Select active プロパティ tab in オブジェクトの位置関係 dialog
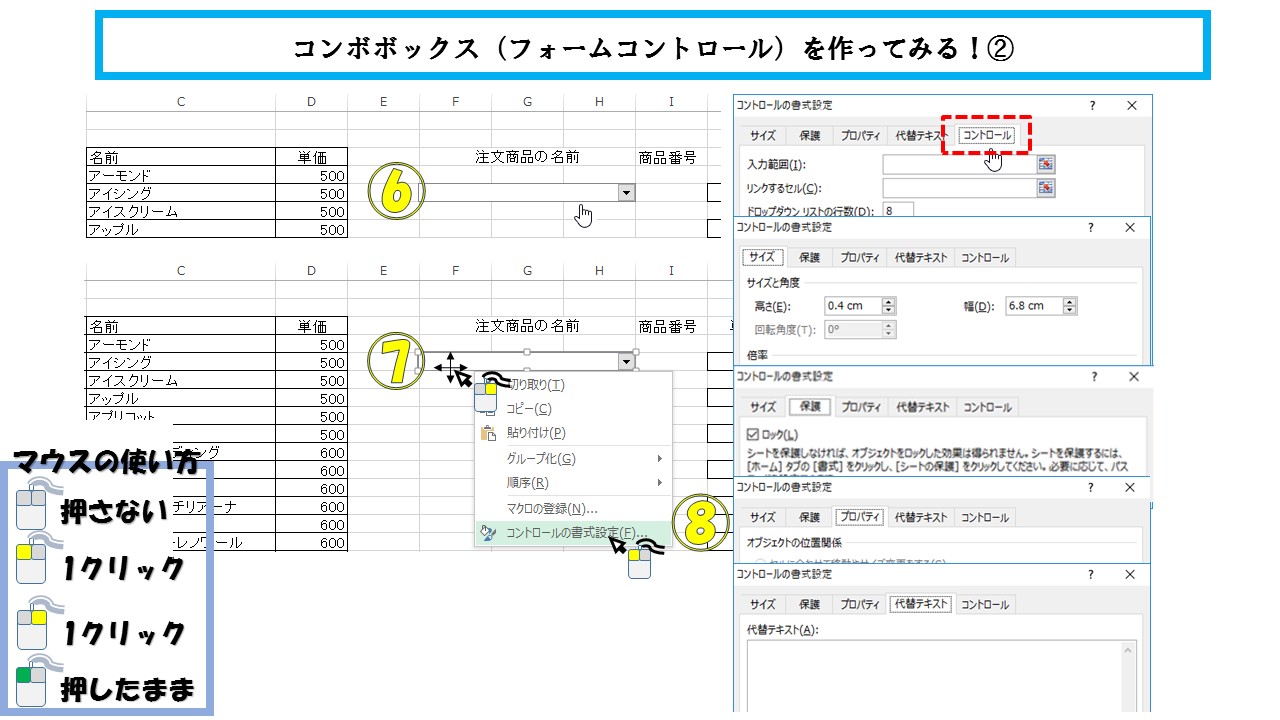 point(860,517)
